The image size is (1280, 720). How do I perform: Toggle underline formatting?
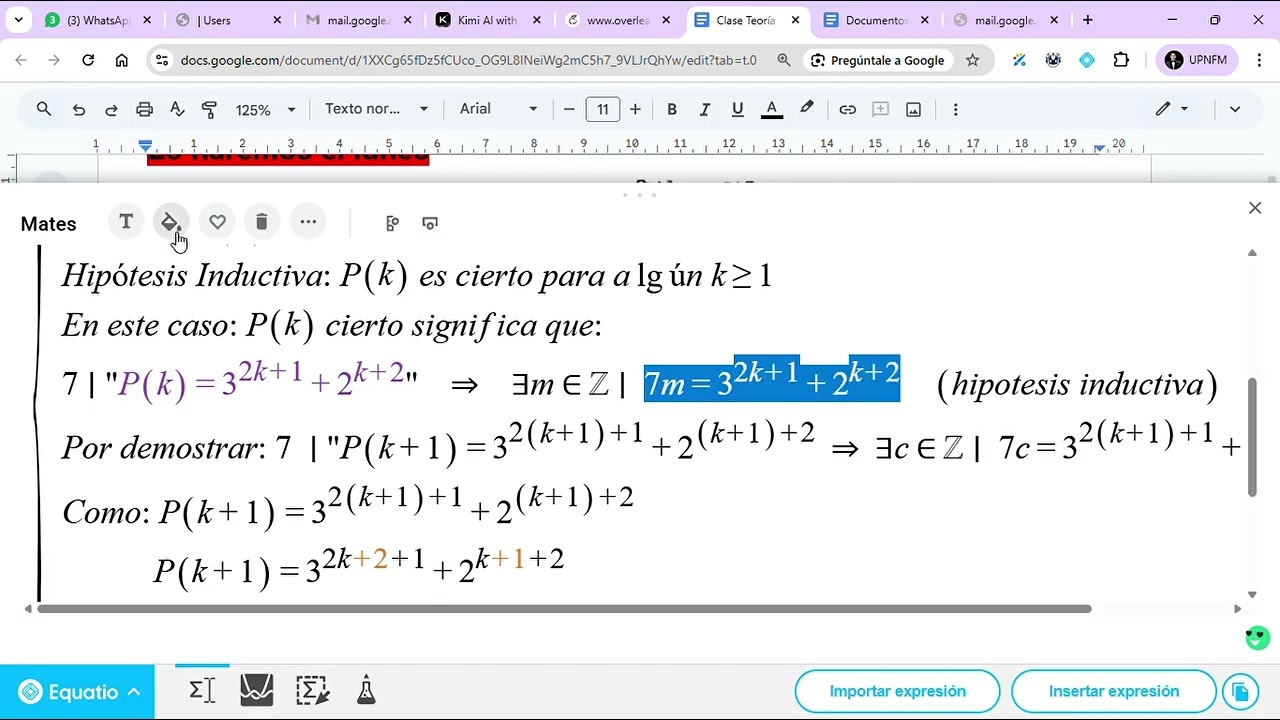[x=737, y=110]
